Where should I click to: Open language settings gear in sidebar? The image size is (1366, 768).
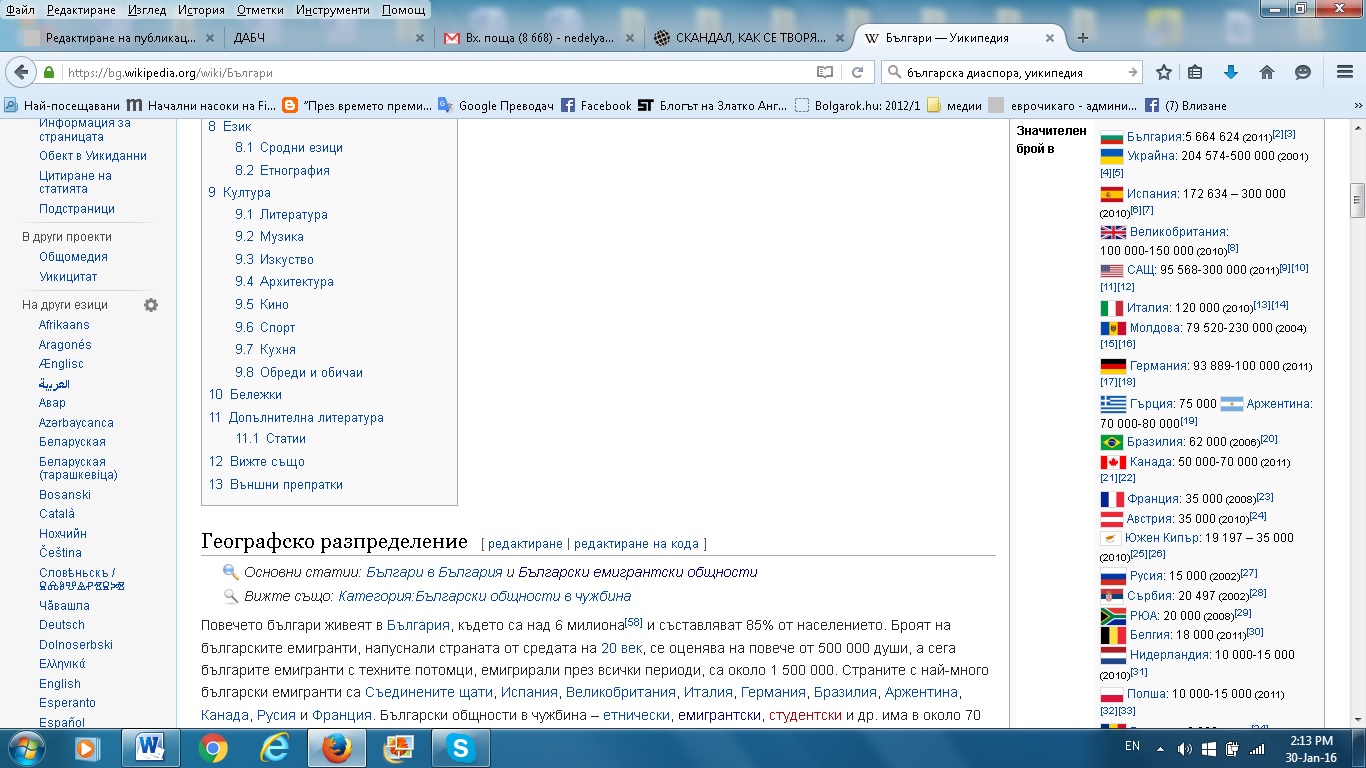pyautogui.click(x=151, y=305)
